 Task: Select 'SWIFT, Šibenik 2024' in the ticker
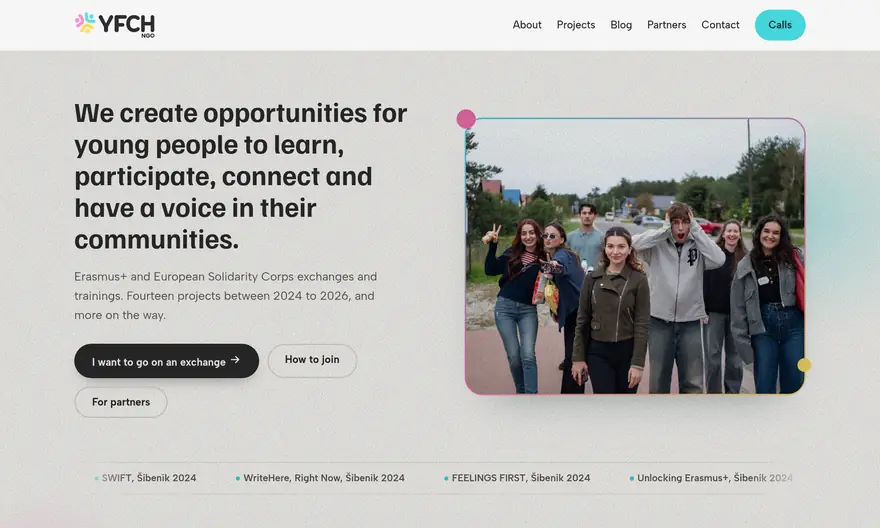[x=146, y=478]
